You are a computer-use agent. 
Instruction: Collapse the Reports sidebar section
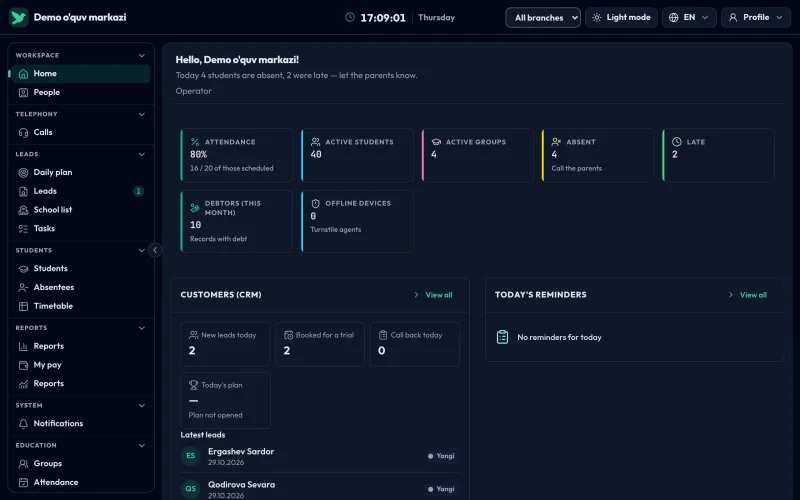point(142,328)
